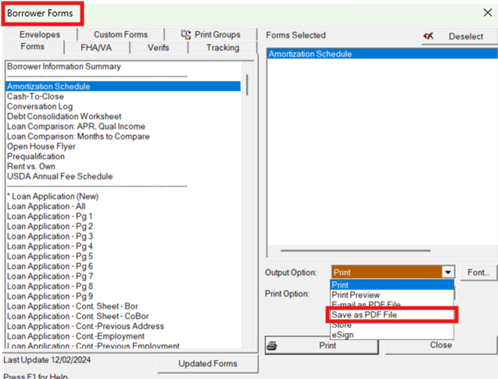This screenshot has height=379, width=498.
Task: Click the forms list vertical scrollbar thumb
Action: (247, 85)
